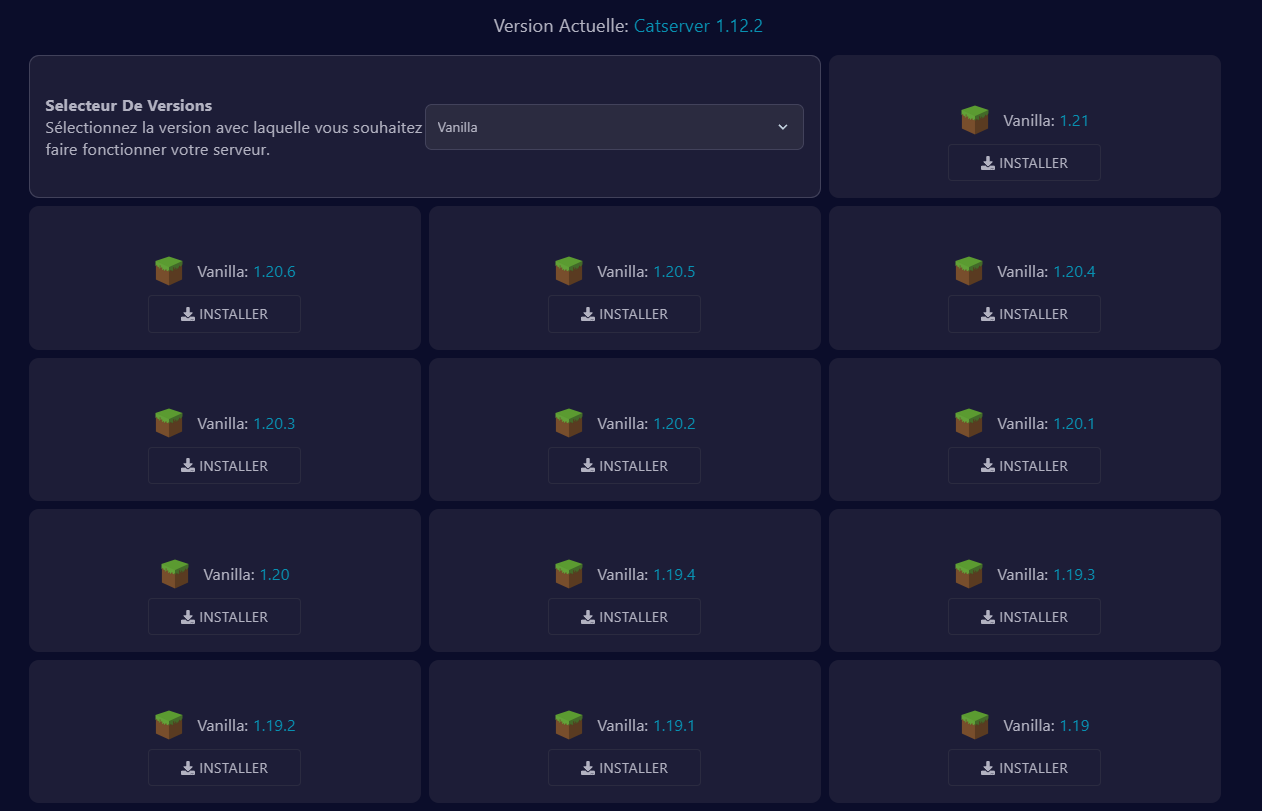
Task: Click the 1.20.4 version number
Action: tap(1074, 272)
